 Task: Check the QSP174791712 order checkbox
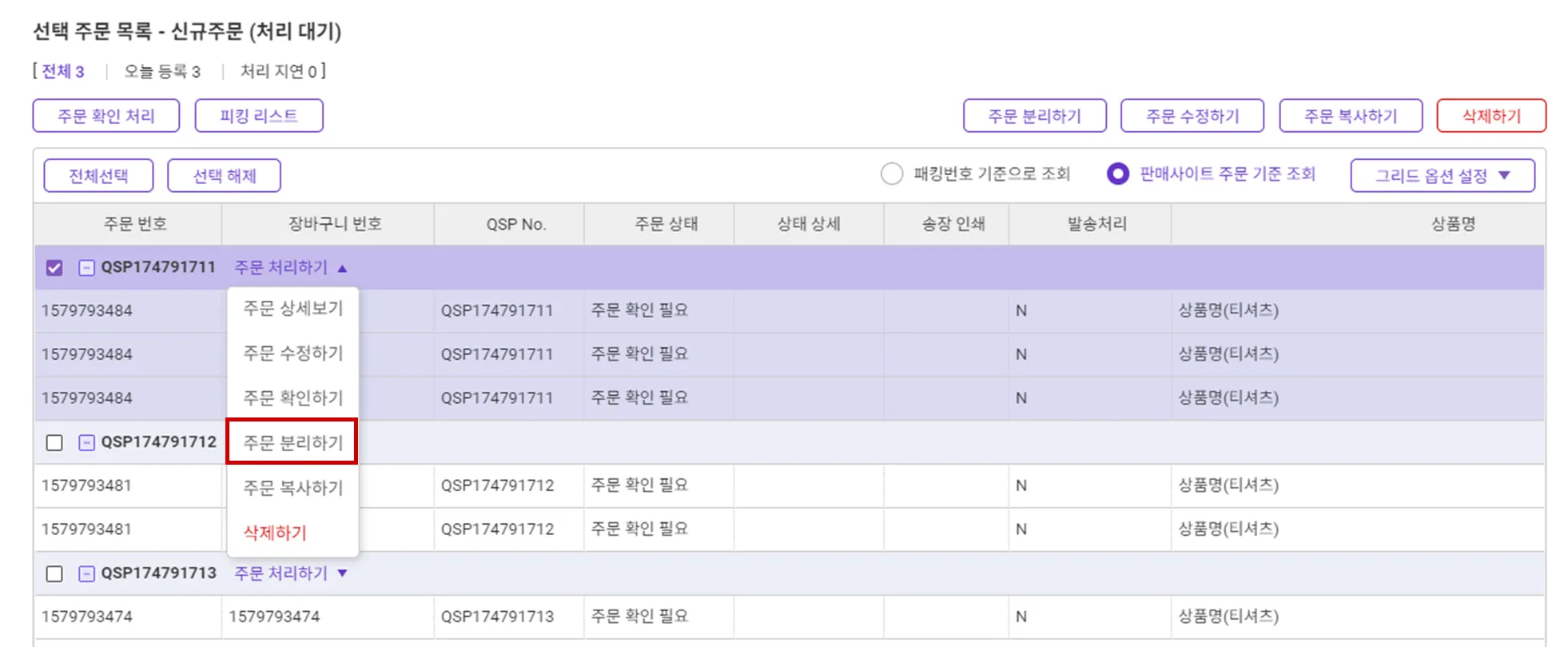coord(54,442)
